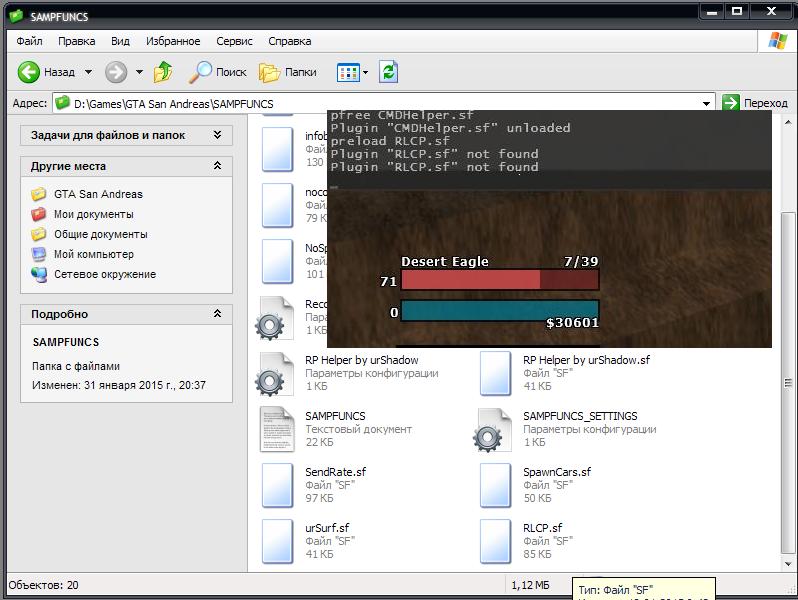The height and width of the screenshot is (600, 798).
Task: Select the file icon beside 101 size
Action: pos(277,261)
